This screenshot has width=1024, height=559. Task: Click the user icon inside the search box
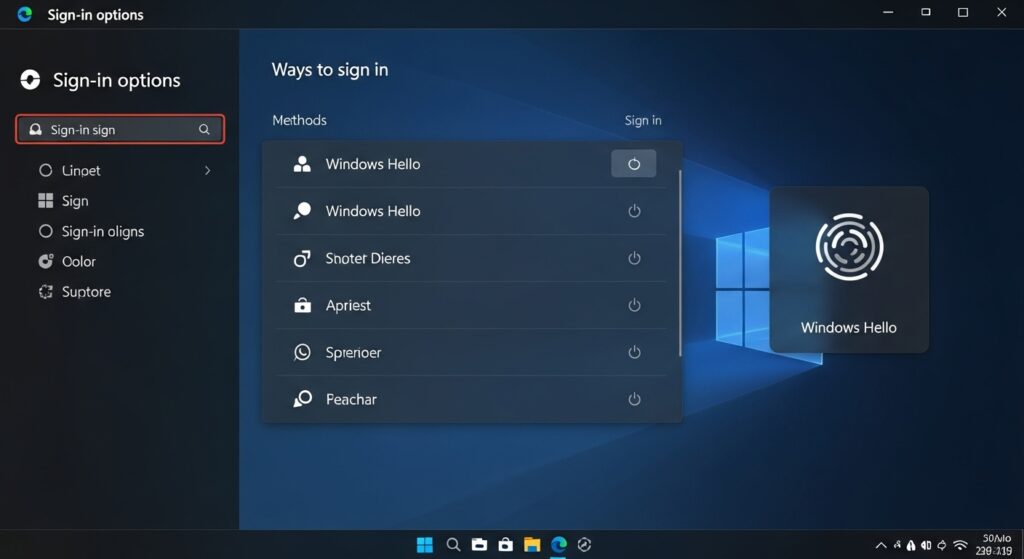tap(35, 129)
